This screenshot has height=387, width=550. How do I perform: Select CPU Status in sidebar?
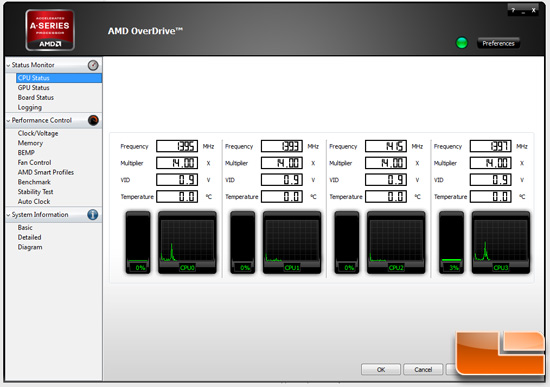59,78
